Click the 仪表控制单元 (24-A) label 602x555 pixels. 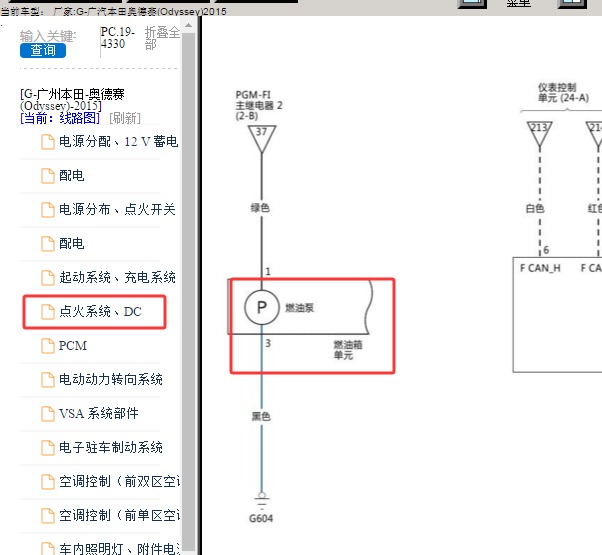[x=563, y=92]
